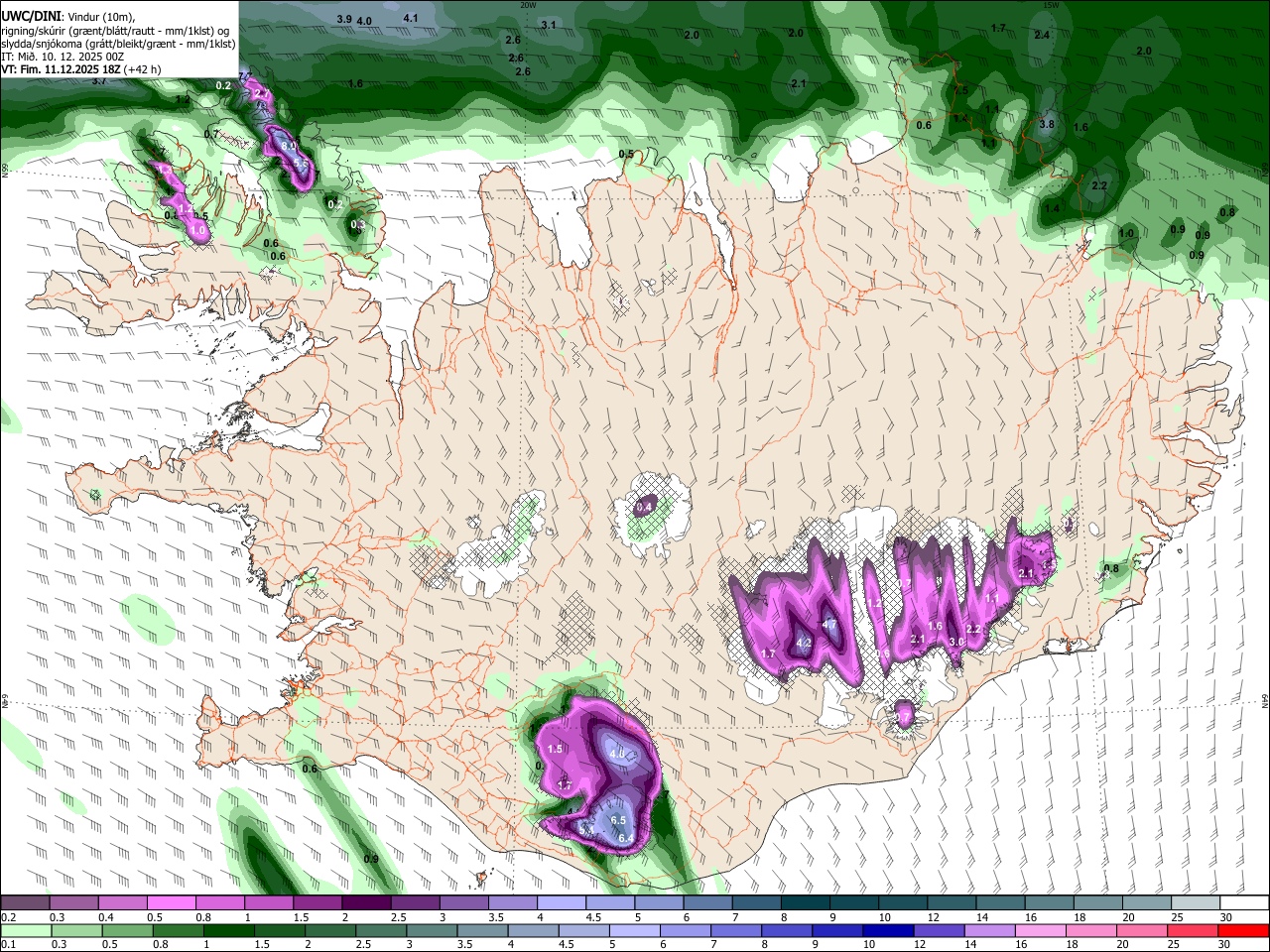The image size is (1270, 952).
Task: Click the 15W longitude label
Action: 1051,4
